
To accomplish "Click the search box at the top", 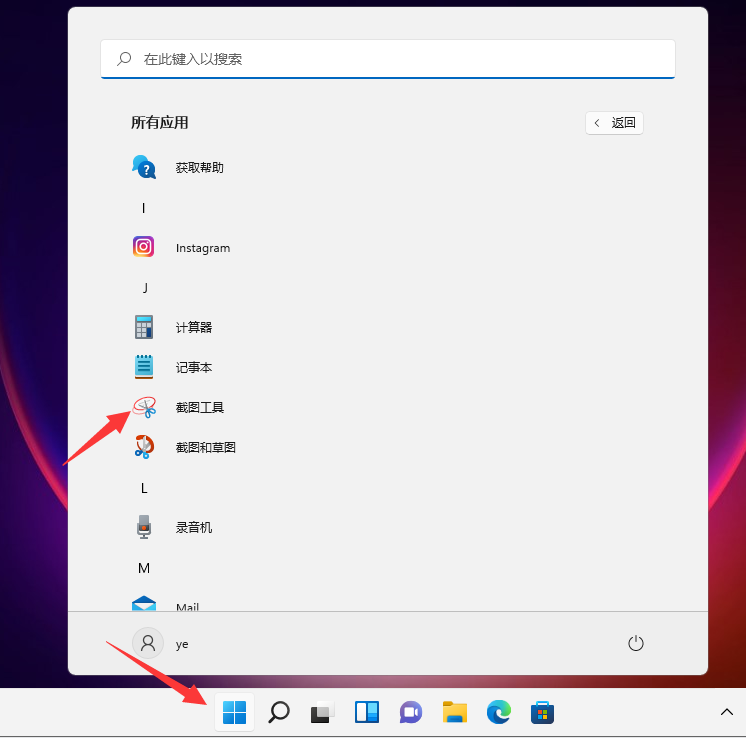I will point(388,59).
